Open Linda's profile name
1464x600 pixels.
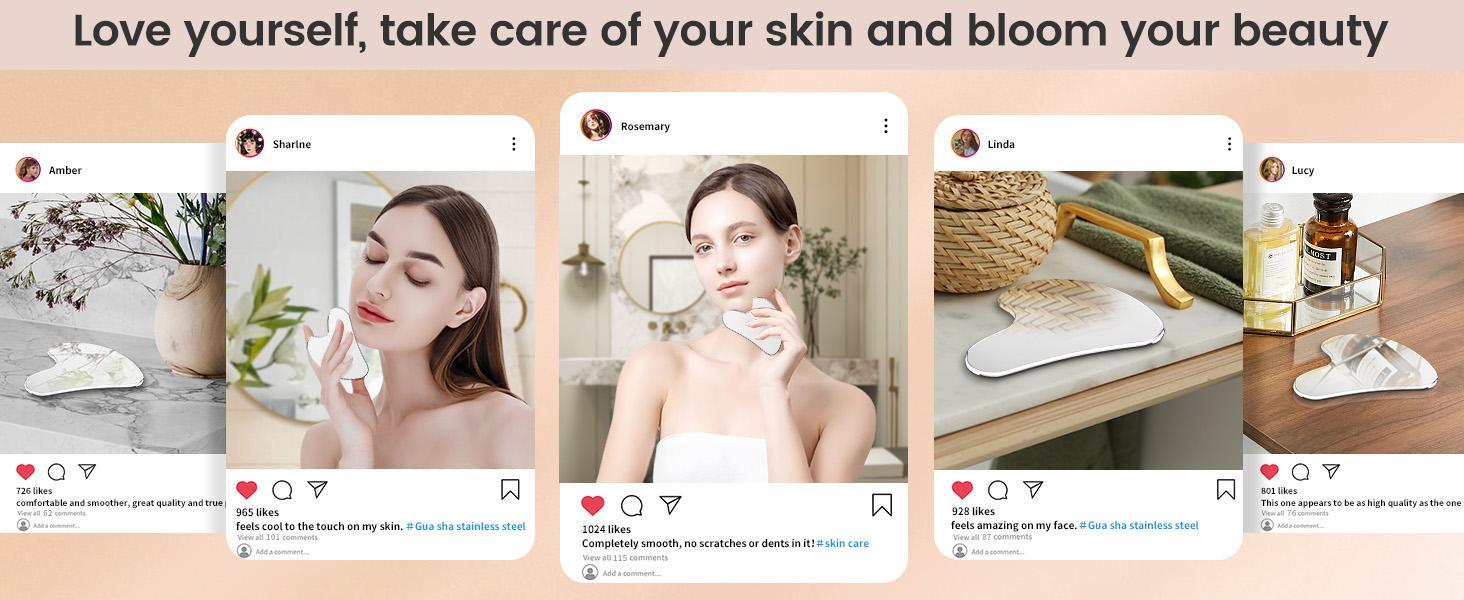pos(1001,144)
